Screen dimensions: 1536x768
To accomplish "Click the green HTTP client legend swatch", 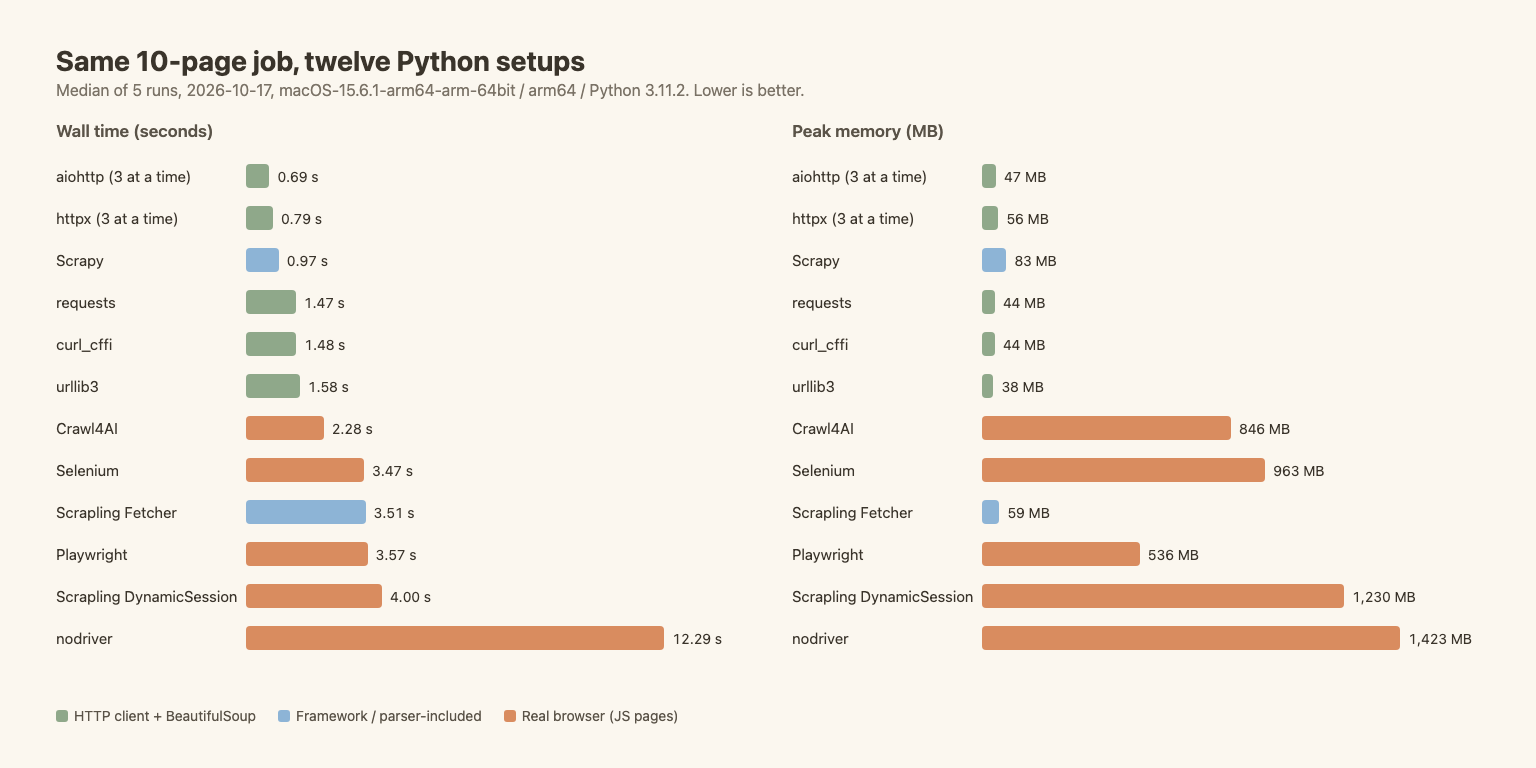I will (x=62, y=716).
